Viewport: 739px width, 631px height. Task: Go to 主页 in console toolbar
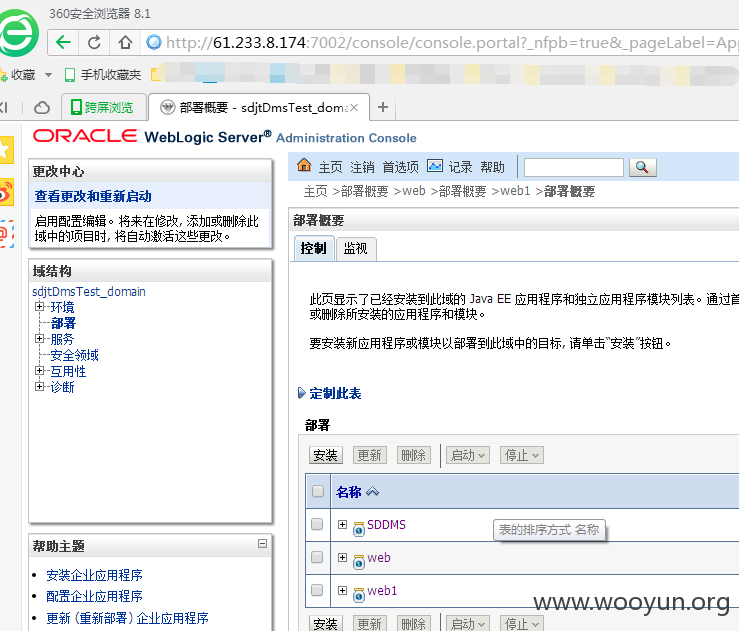coord(330,167)
